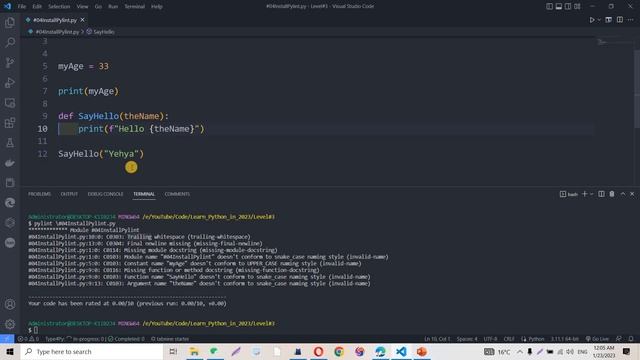Viewport: 640px width, 360px height.
Task: Create a new terminal with plus icon
Action: point(584,194)
